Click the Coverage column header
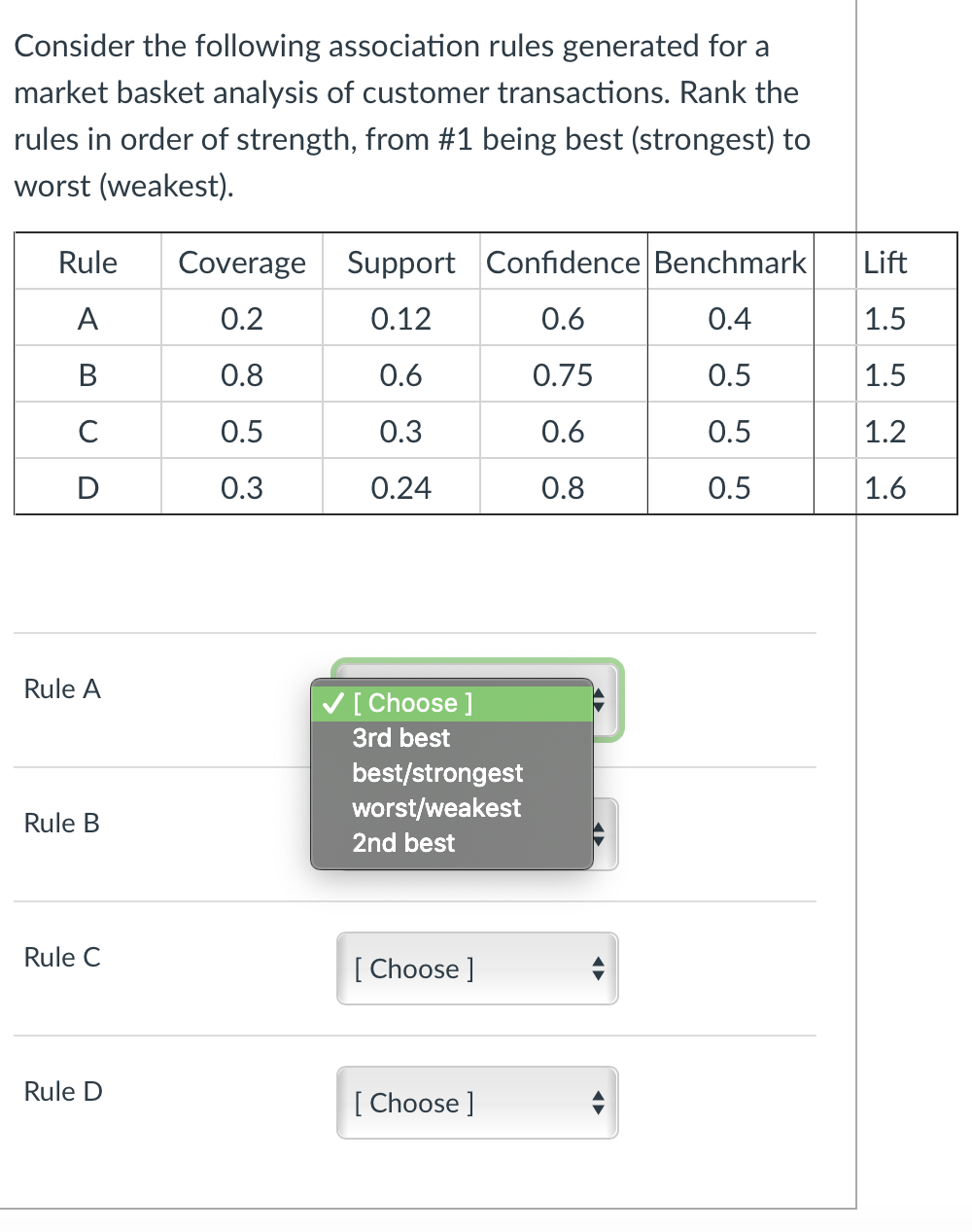 coord(242,263)
